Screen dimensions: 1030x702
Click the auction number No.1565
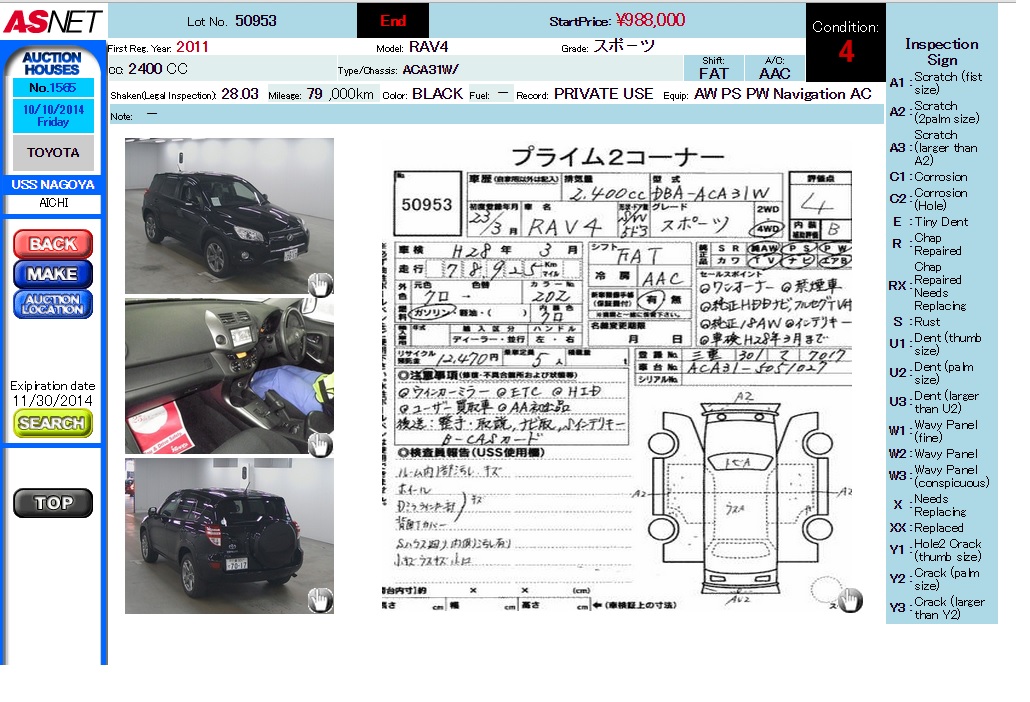pyautogui.click(x=53, y=88)
